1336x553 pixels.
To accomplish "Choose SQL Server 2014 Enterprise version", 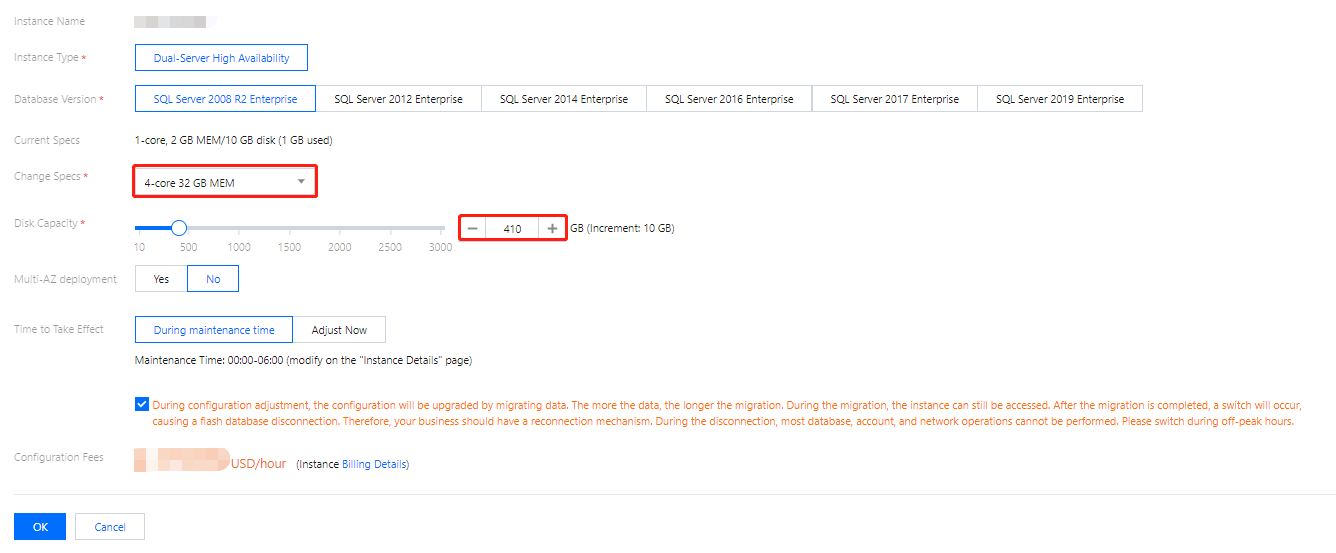I will [x=564, y=99].
